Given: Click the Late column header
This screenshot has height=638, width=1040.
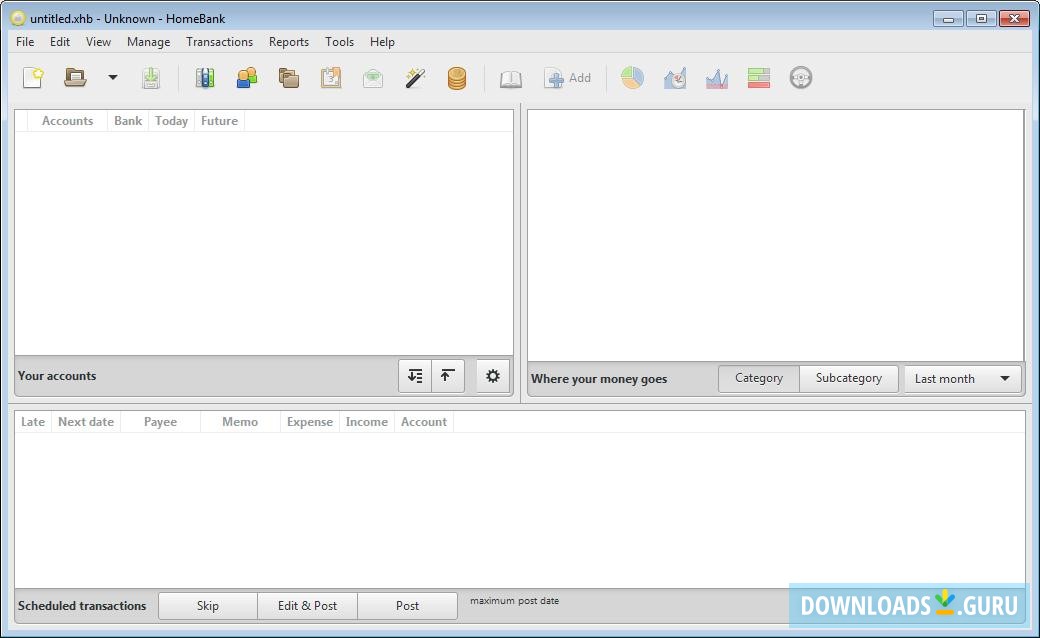Looking at the screenshot, I should 33,422.
